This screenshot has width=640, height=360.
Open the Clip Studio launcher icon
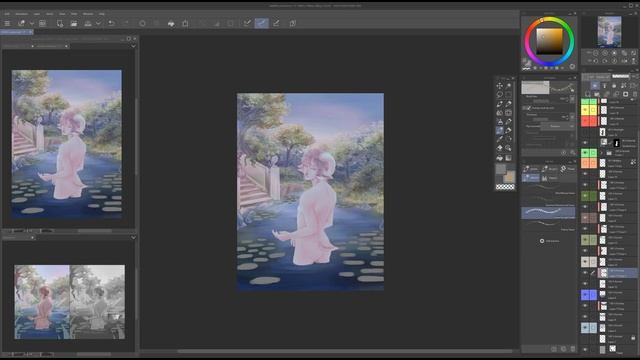[22, 23]
